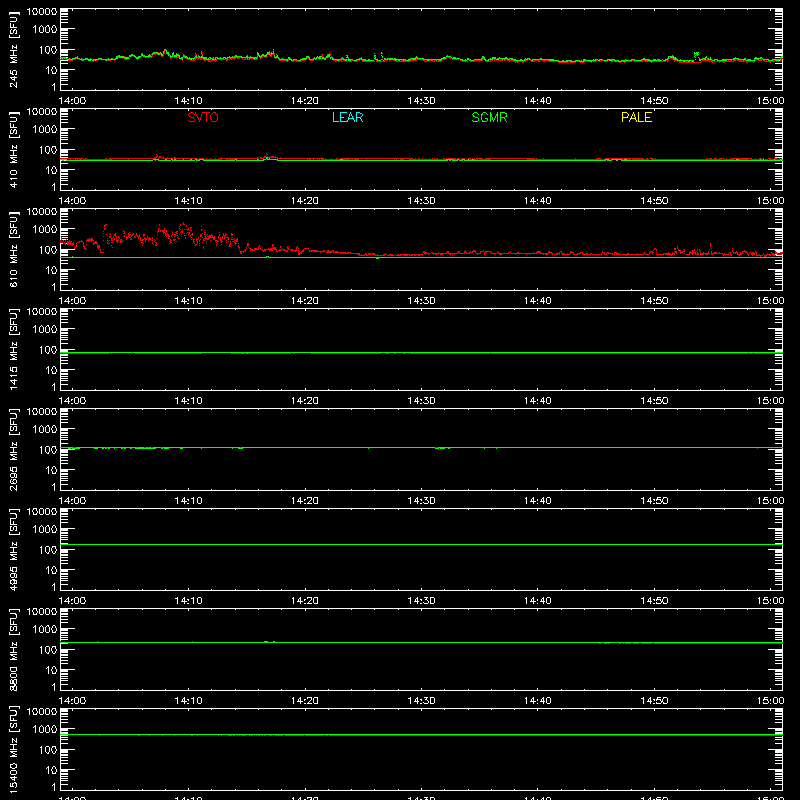Click 15:00 tick label below 245 MHz panel
Screen dimensions: 800x800
[x=770, y=101]
